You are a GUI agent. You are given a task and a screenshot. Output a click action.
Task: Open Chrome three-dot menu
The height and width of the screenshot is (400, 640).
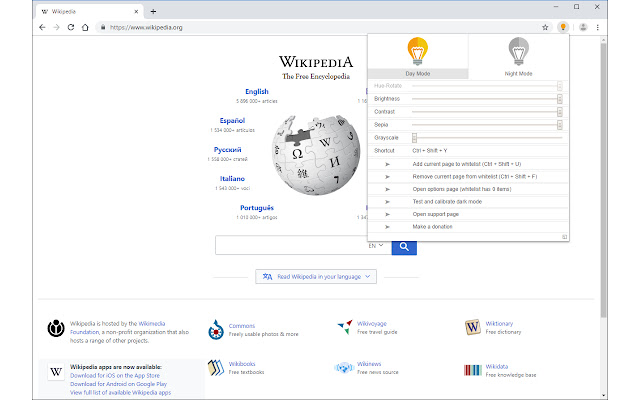pyautogui.click(x=598, y=27)
